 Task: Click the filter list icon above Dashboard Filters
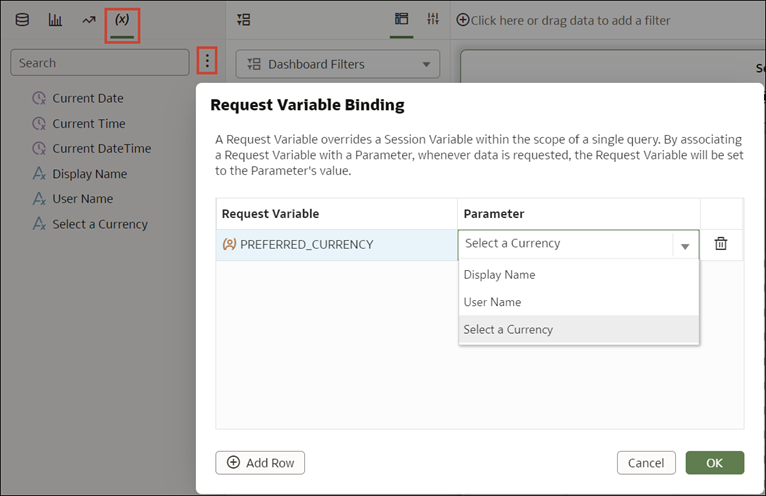pyautogui.click(x=243, y=20)
